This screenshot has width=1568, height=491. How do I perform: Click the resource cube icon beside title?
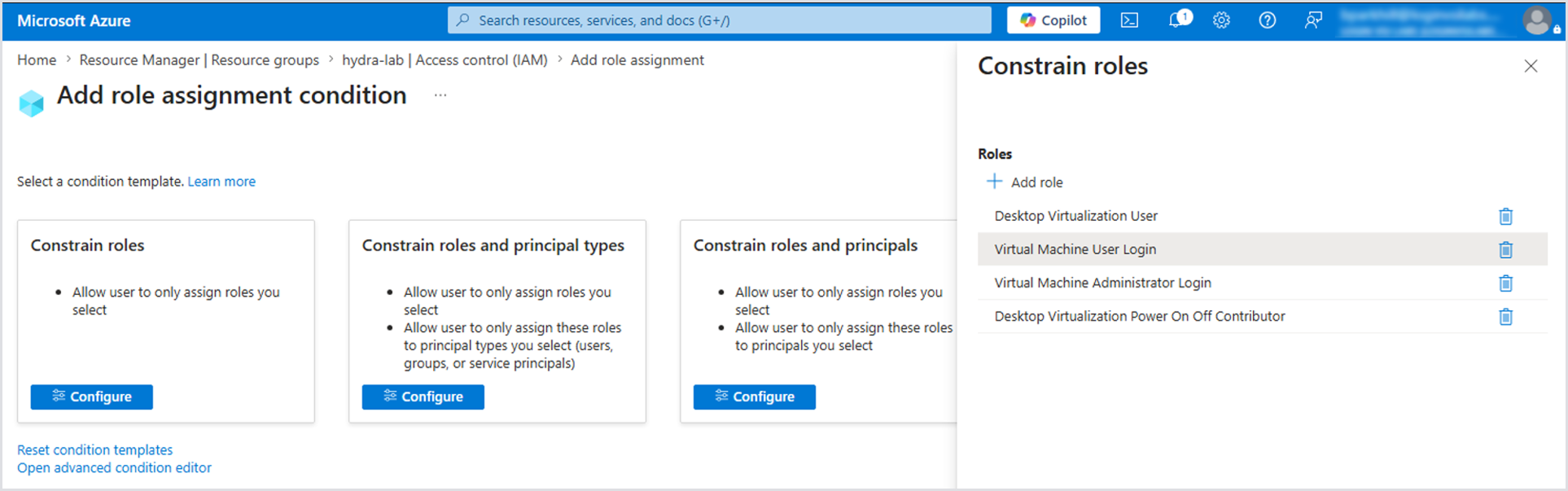pyautogui.click(x=31, y=103)
